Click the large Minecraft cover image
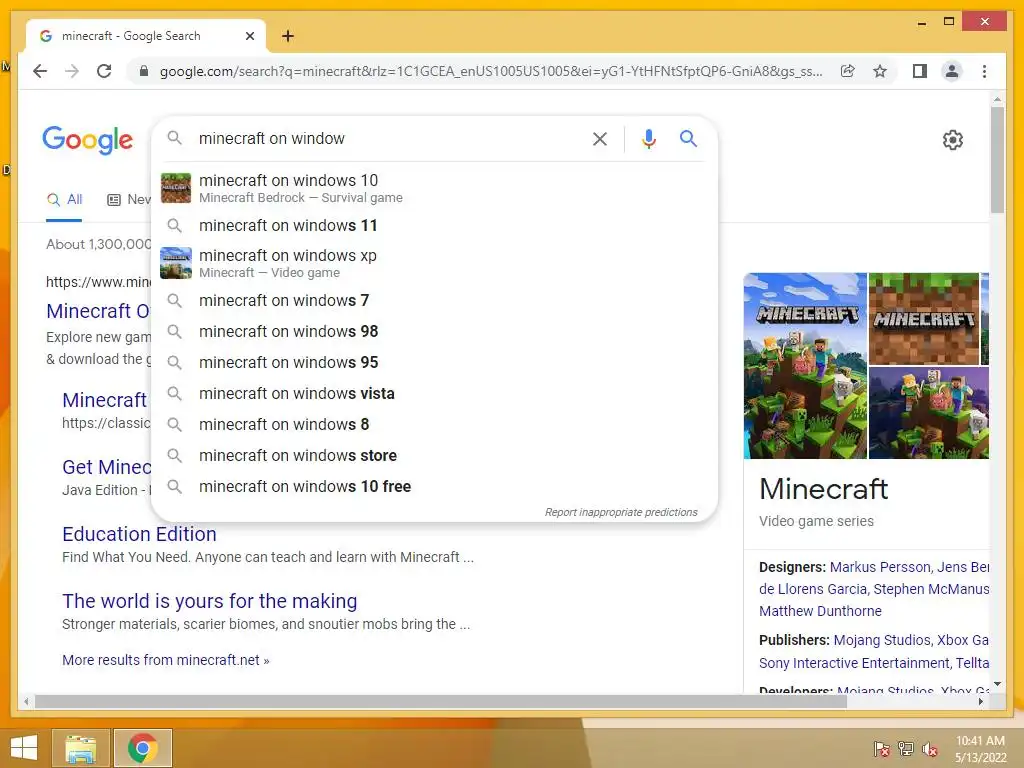This screenshot has height=768, width=1024. [x=805, y=366]
